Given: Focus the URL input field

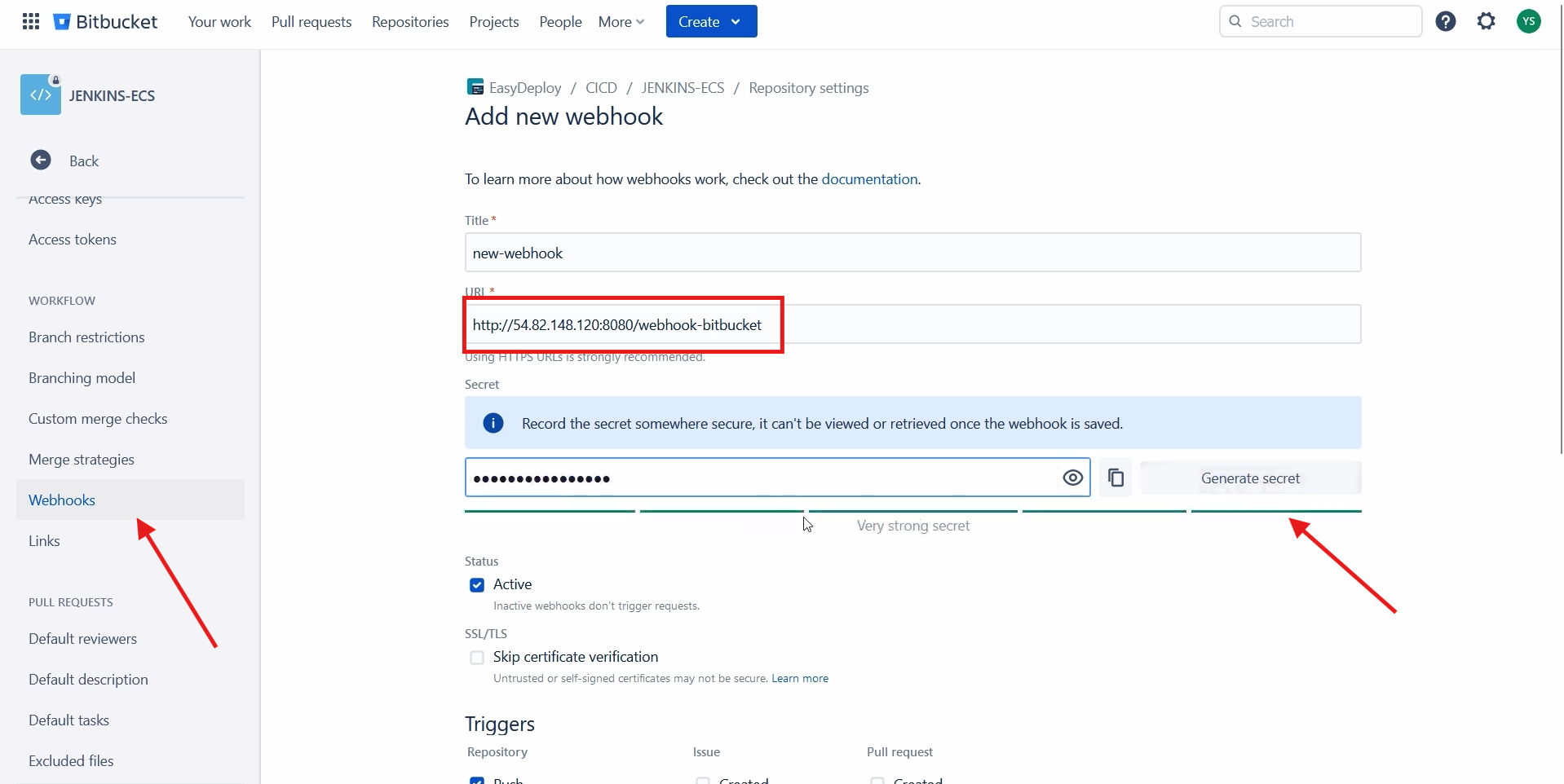Looking at the screenshot, I should pos(912,324).
